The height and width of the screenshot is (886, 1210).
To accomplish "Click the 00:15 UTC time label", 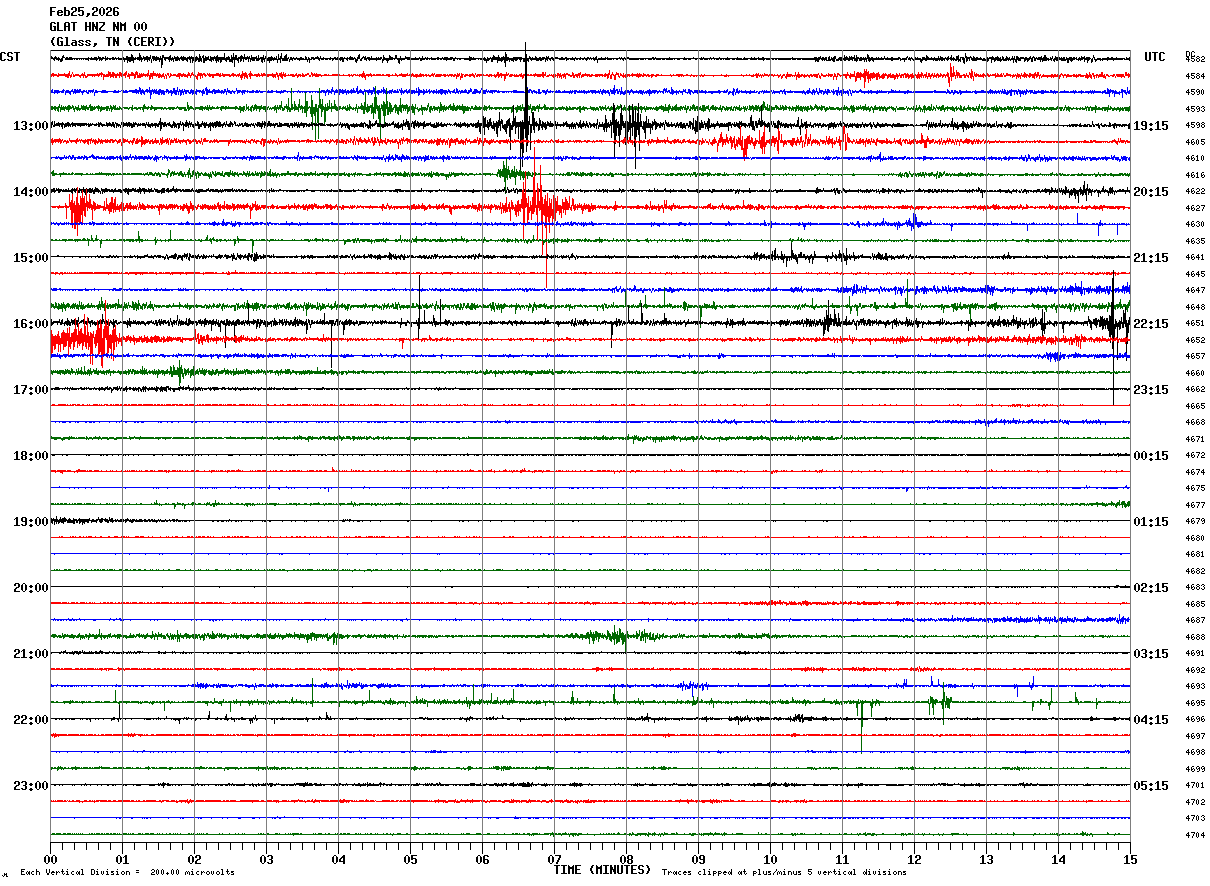I will pos(1151,456).
